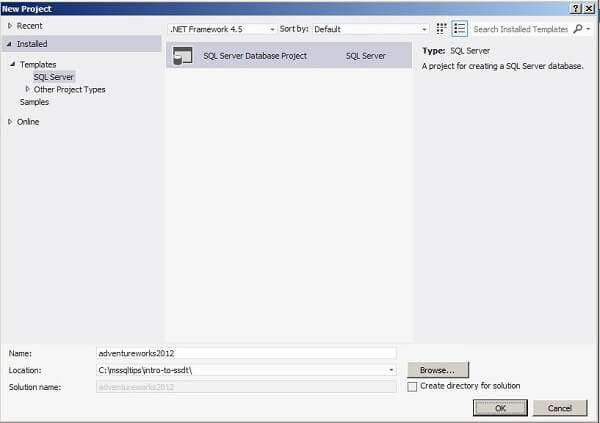Select the SQL Server tree item
This screenshot has height=423, width=600.
pos(54,77)
